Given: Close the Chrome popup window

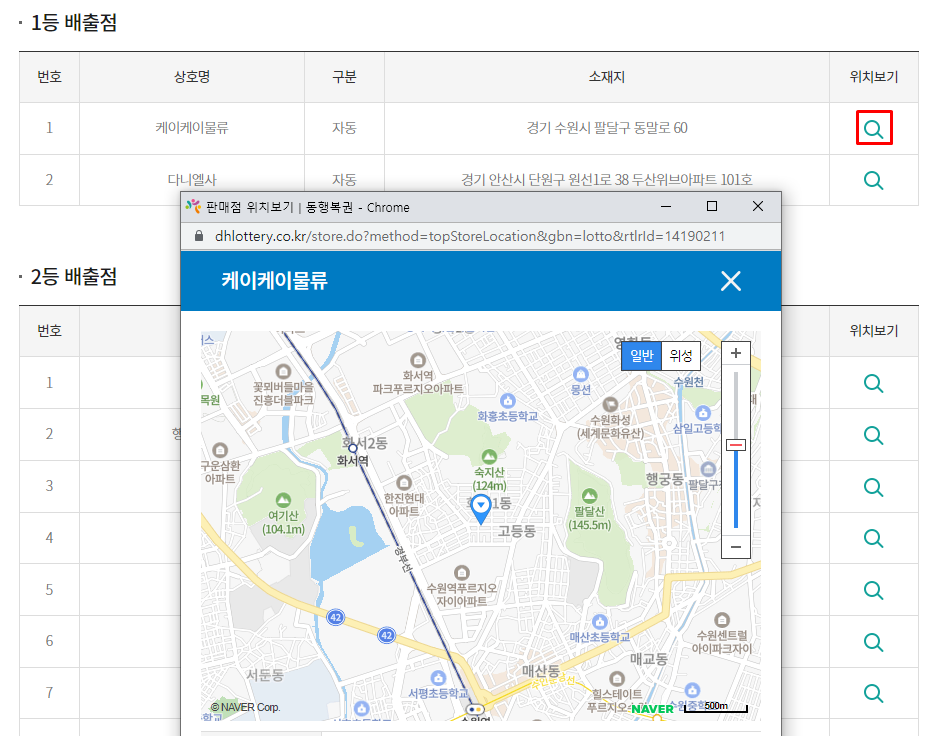Looking at the screenshot, I should [x=757, y=206].
